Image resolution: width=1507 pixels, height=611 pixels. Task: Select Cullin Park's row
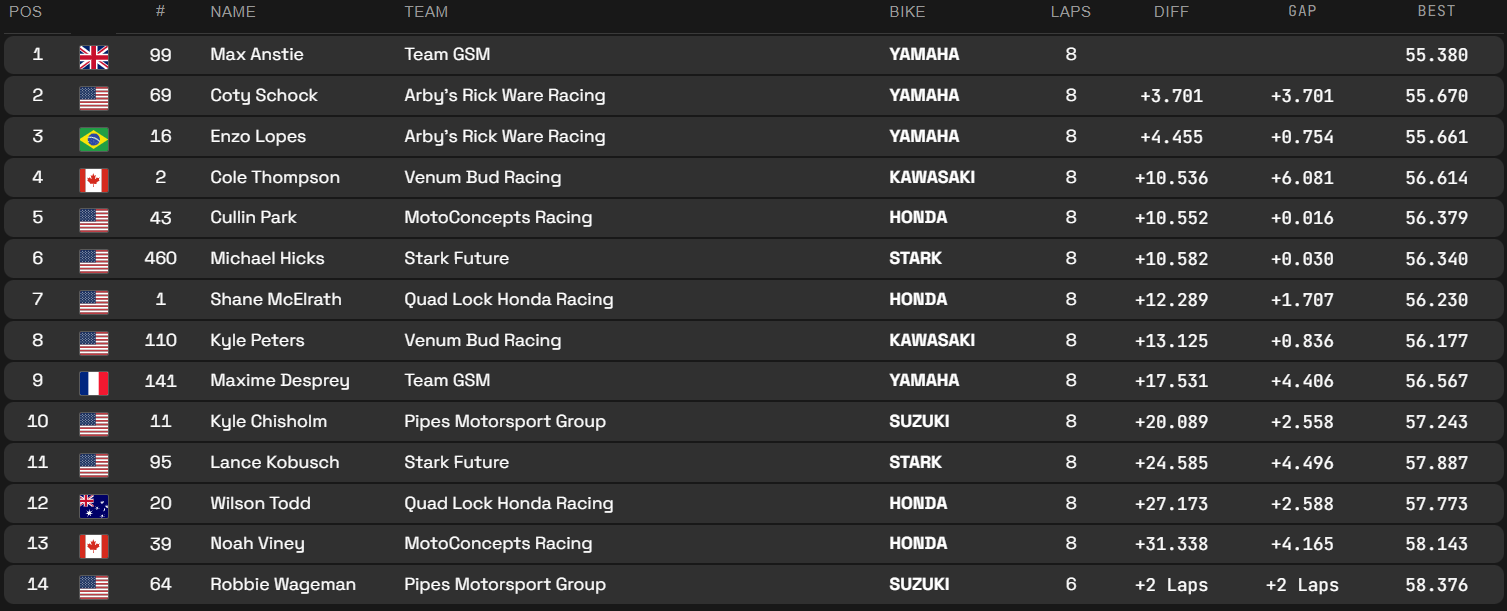coord(753,218)
